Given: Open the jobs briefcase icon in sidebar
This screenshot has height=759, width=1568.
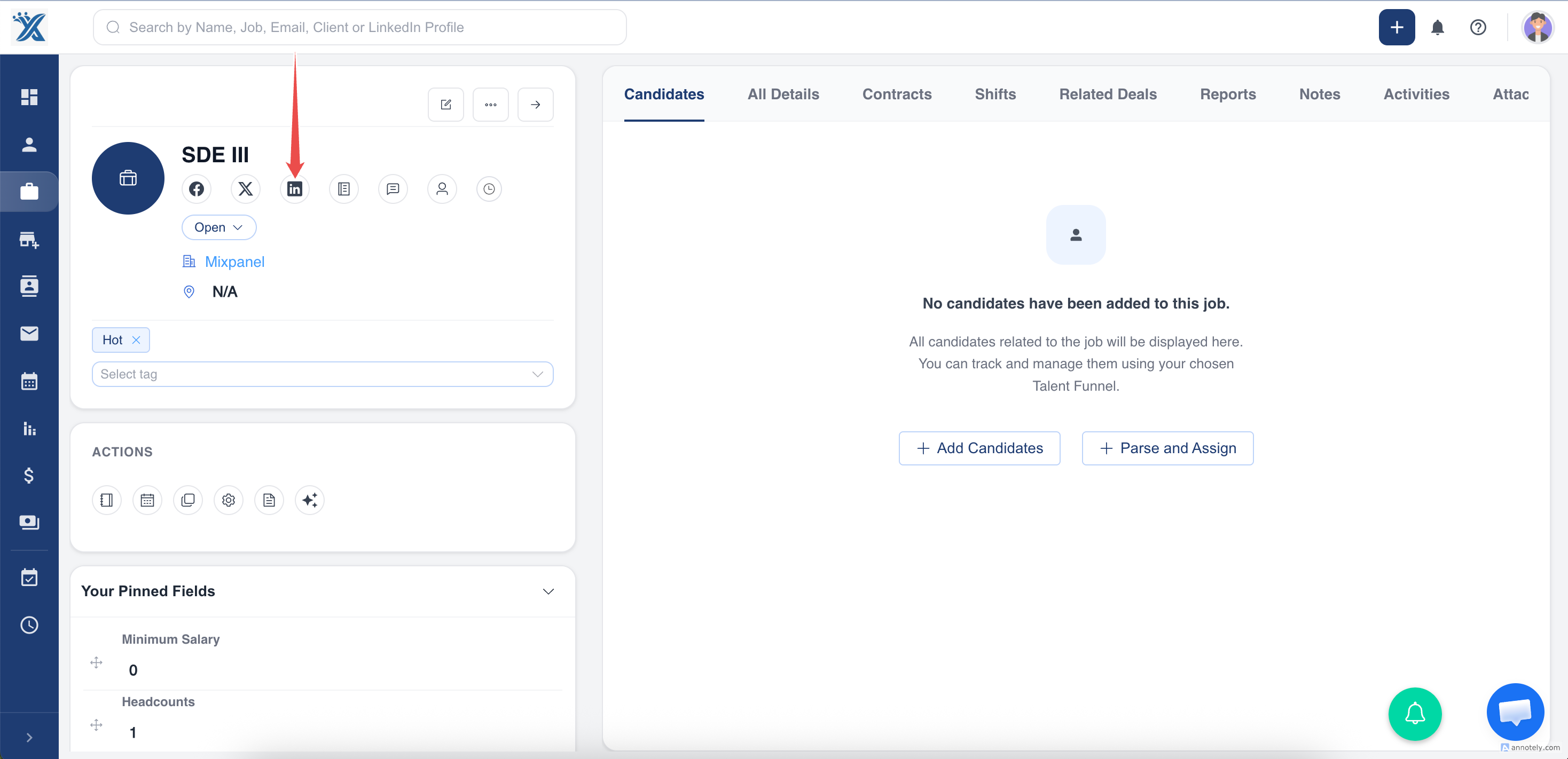Looking at the screenshot, I should pyautogui.click(x=29, y=192).
